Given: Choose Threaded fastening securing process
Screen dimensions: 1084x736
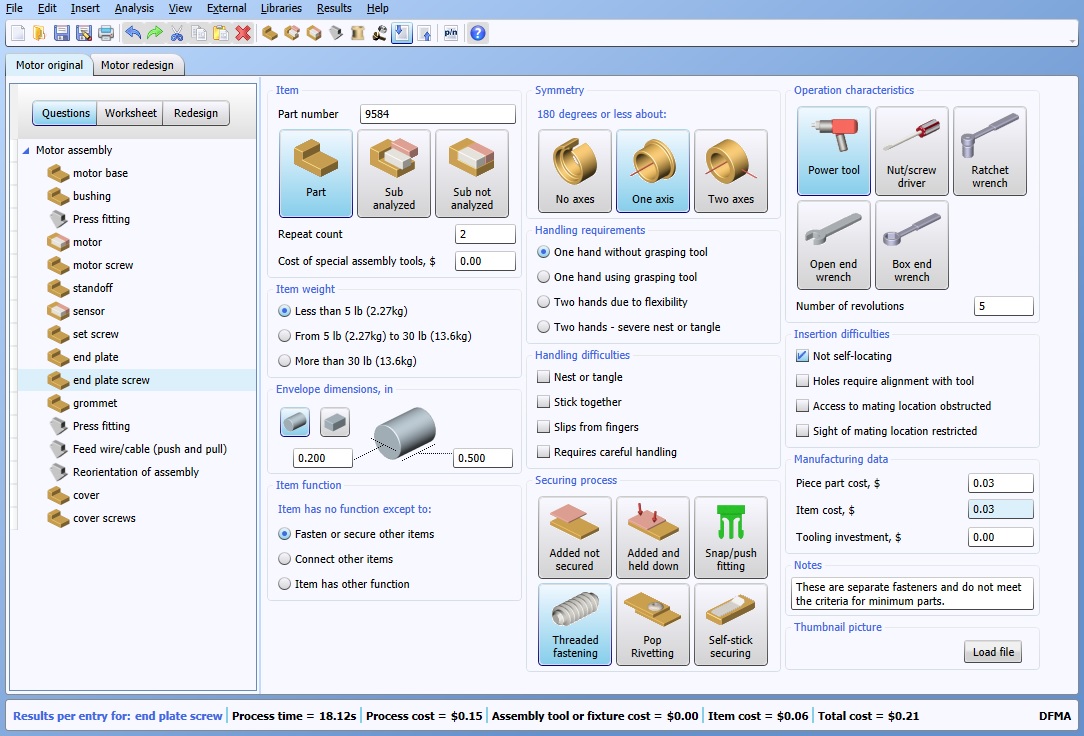Looking at the screenshot, I should [575, 625].
